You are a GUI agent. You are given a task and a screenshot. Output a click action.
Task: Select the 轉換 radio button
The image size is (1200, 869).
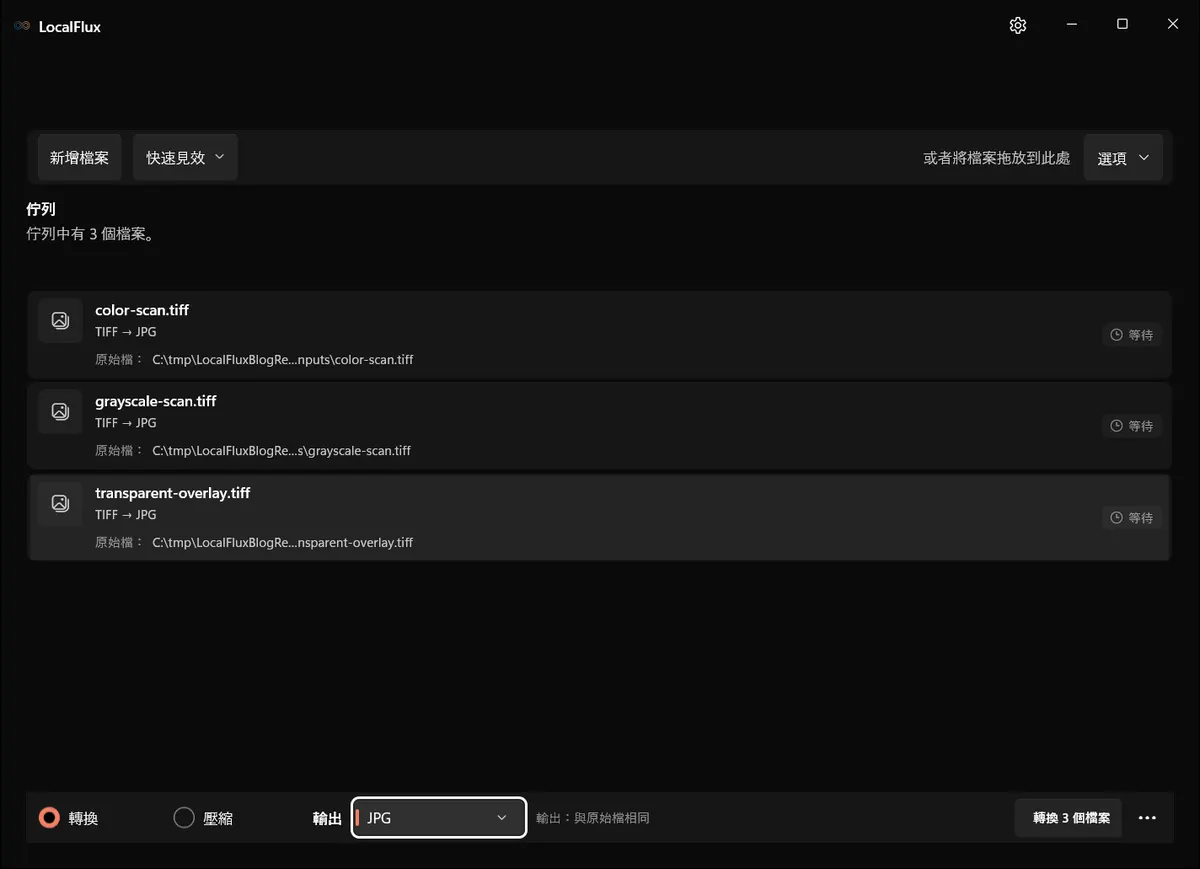[49, 818]
